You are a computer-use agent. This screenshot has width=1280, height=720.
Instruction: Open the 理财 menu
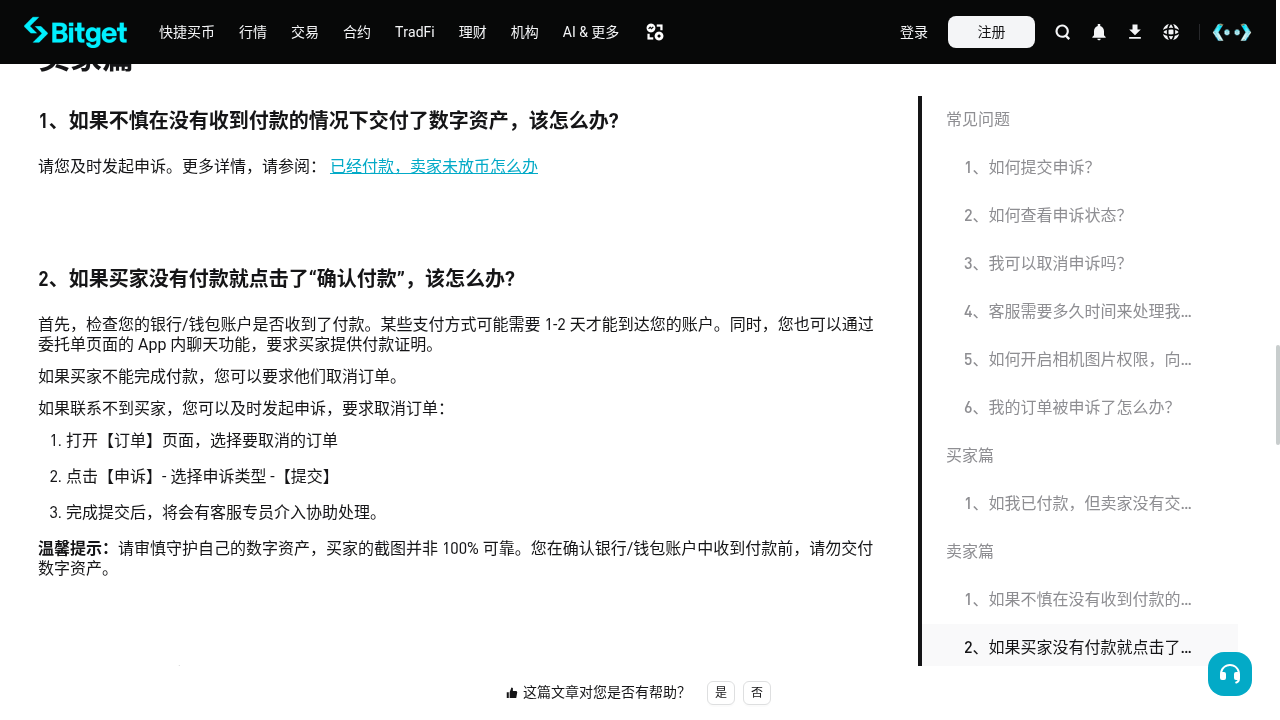point(473,32)
